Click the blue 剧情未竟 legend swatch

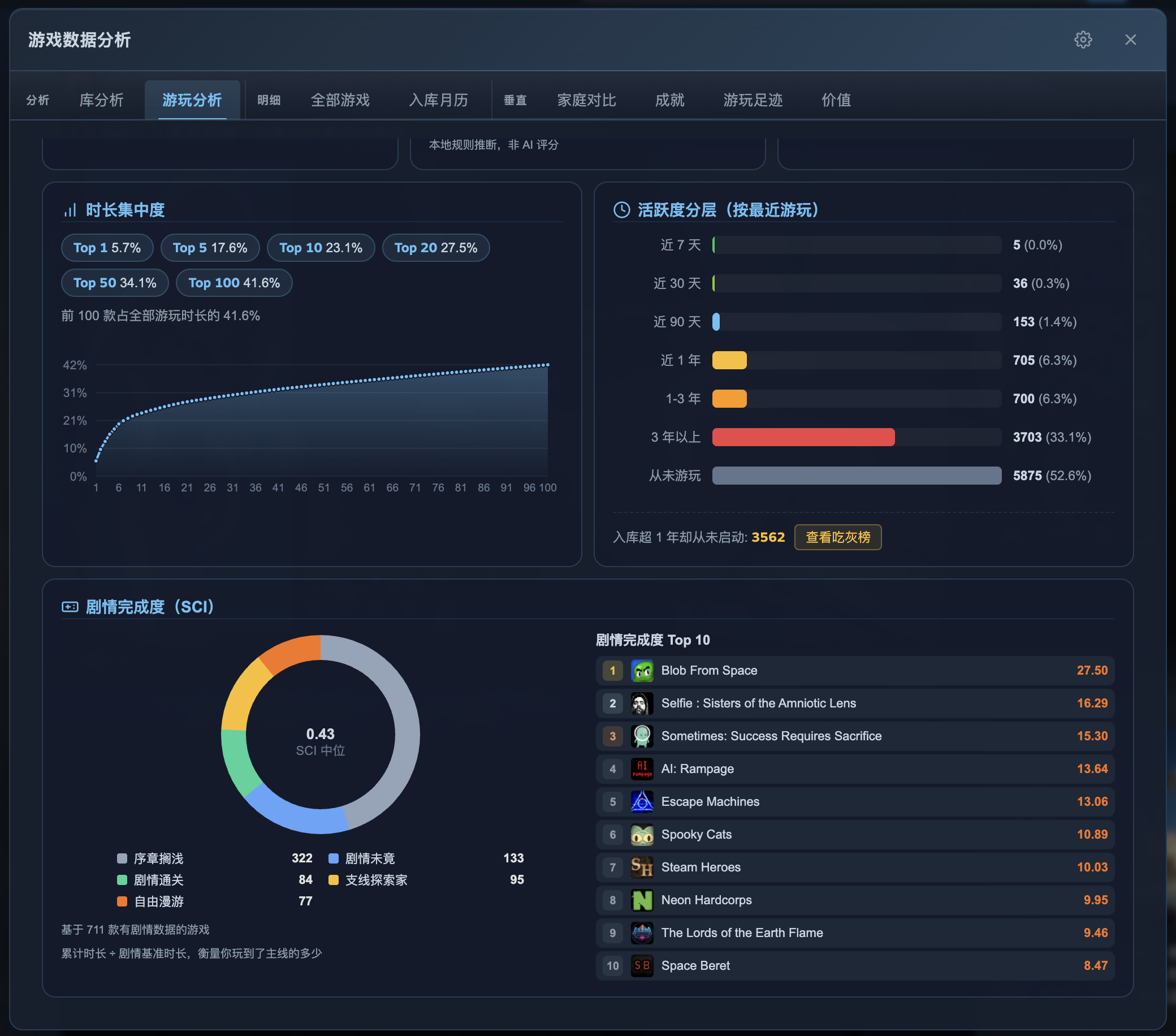click(x=333, y=859)
